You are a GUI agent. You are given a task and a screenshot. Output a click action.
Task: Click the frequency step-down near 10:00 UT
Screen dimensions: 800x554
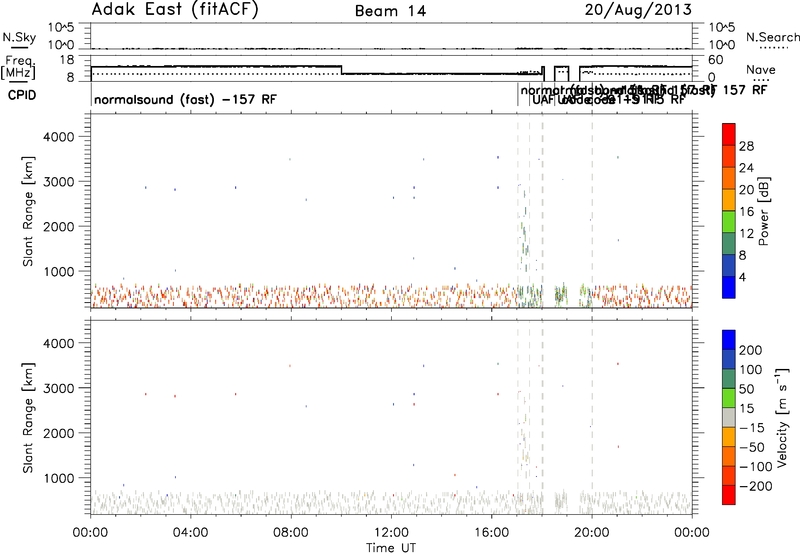point(341,70)
